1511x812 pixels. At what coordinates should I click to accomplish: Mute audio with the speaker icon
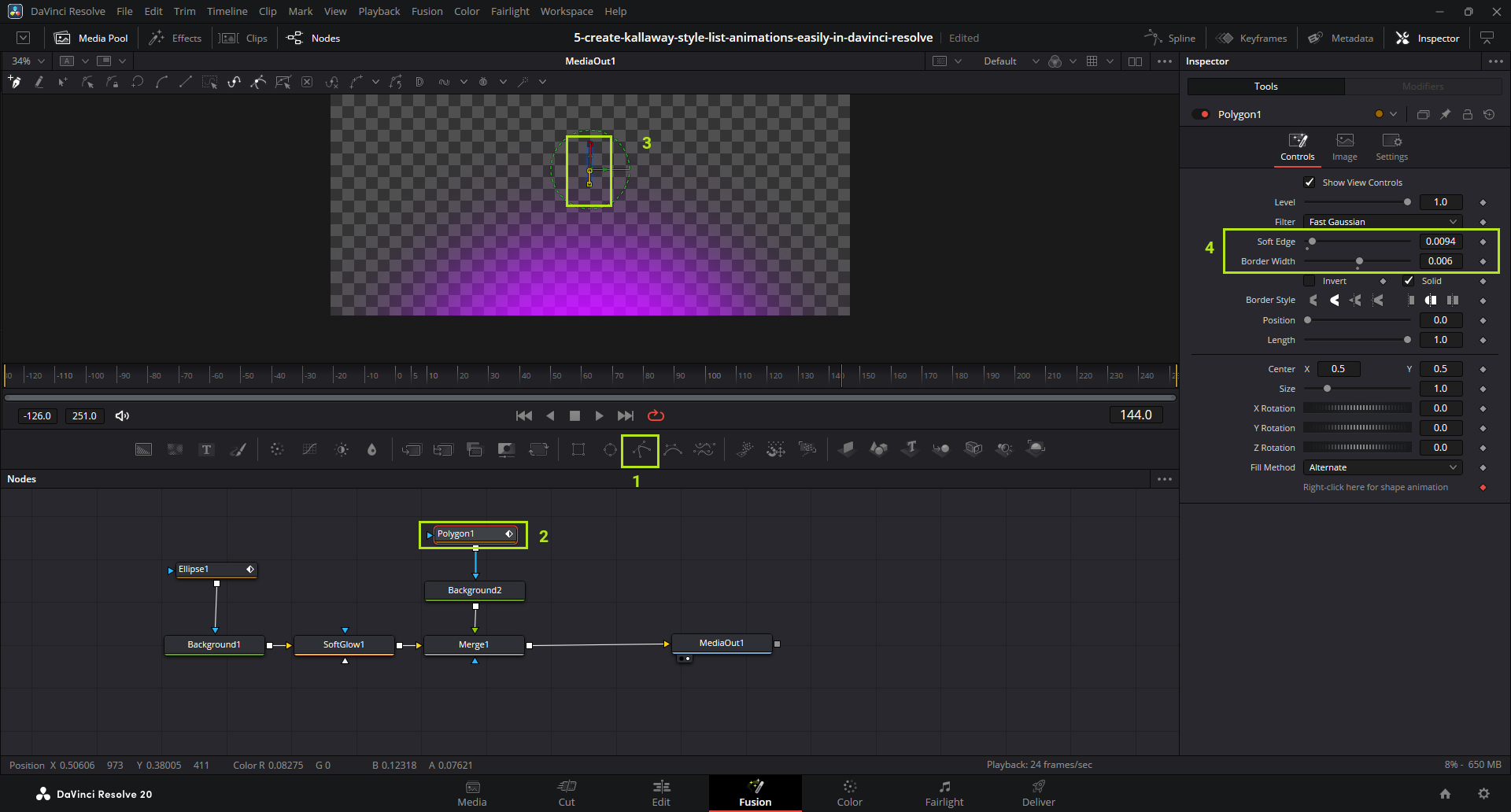click(x=122, y=415)
